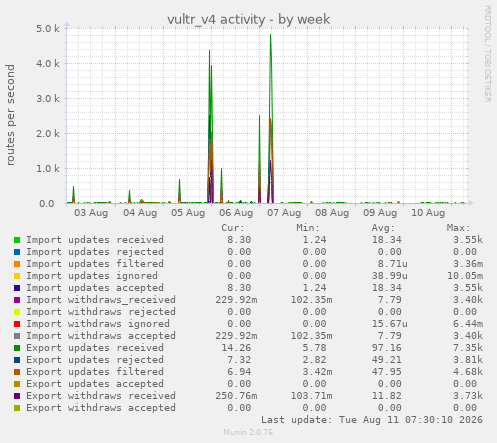The width and height of the screenshot is (497, 443).
Task: Click the '07 Aug' x-axis label
Action: (x=284, y=213)
